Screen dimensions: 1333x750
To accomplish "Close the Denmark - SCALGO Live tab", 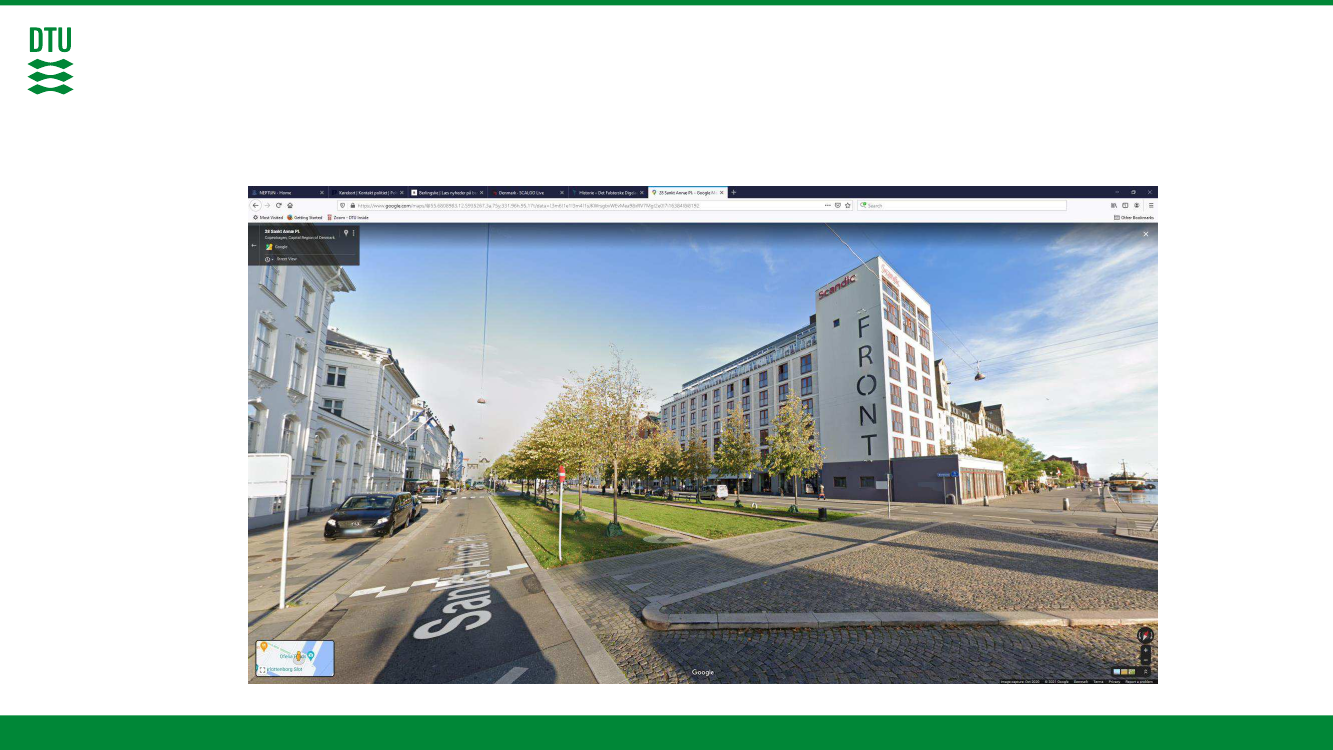I will [562, 192].
